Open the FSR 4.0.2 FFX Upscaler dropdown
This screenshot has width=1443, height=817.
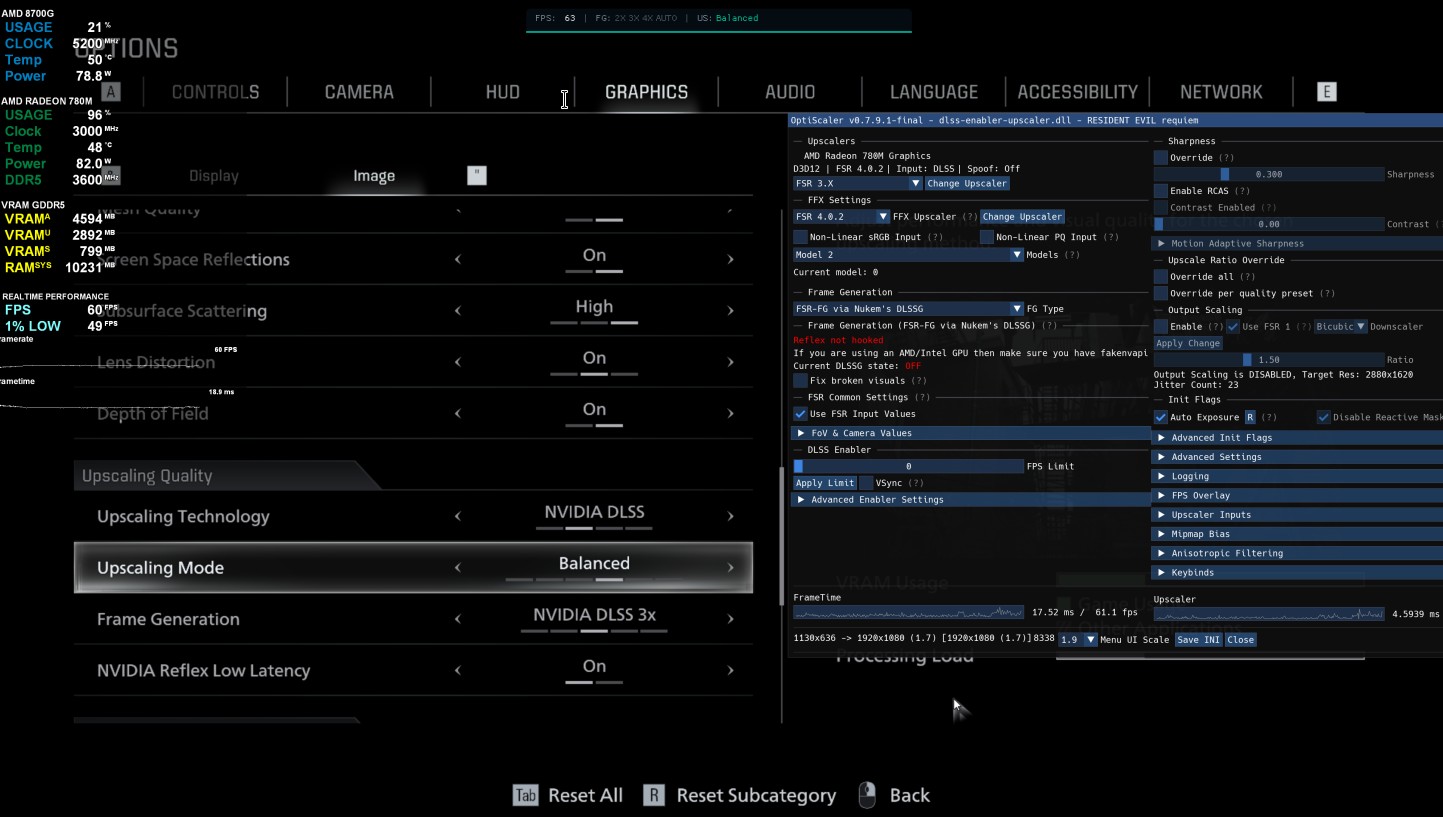click(x=841, y=217)
